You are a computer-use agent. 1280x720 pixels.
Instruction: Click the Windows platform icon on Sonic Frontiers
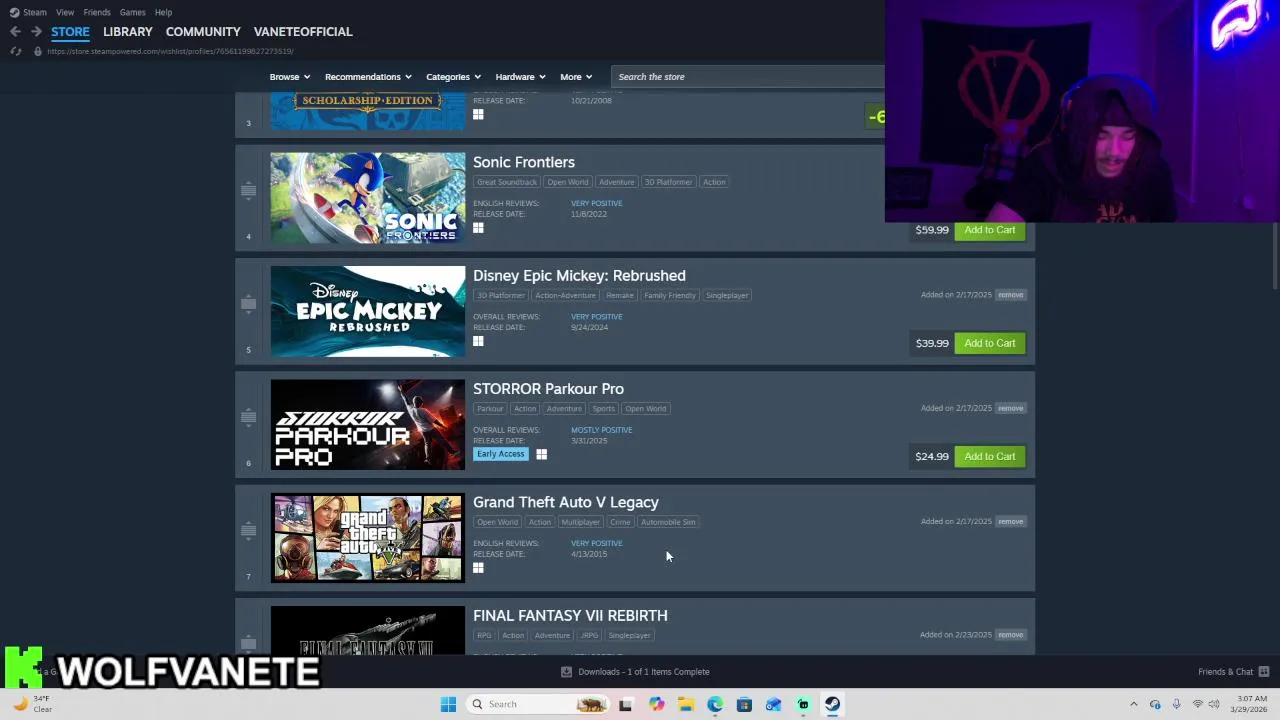tap(478, 228)
